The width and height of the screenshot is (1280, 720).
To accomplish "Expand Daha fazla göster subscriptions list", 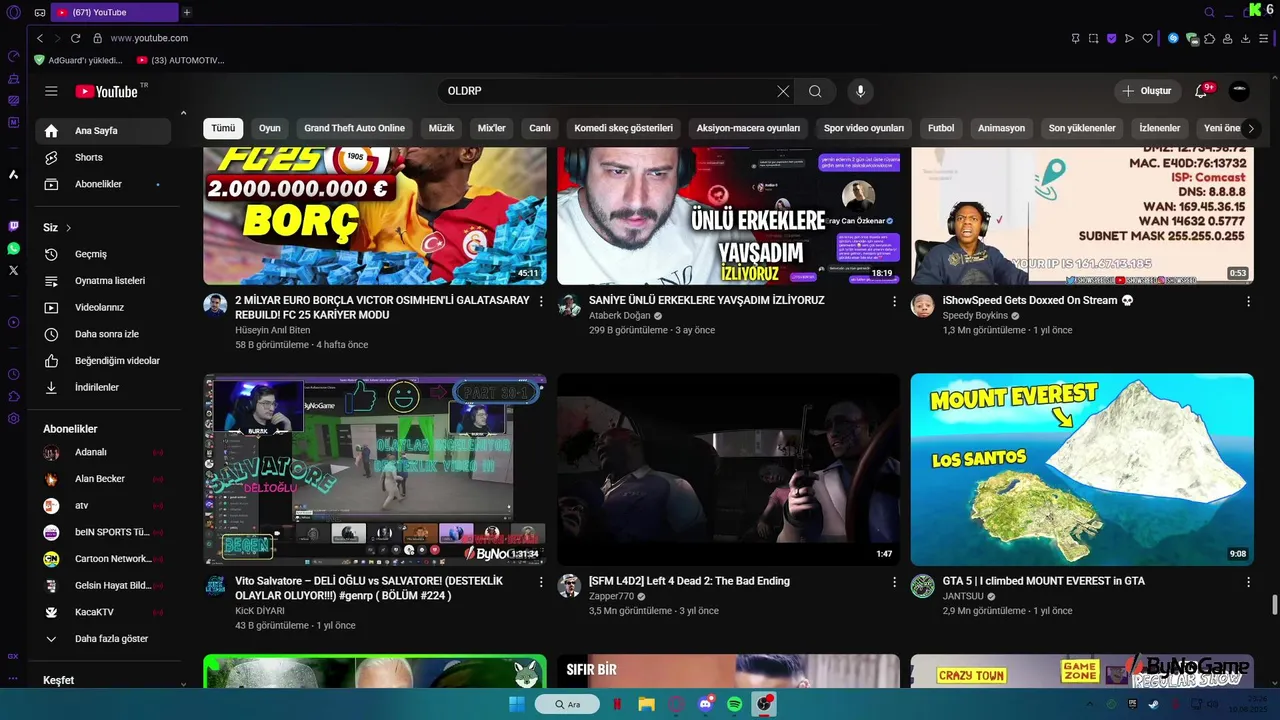I will [103, 639].
